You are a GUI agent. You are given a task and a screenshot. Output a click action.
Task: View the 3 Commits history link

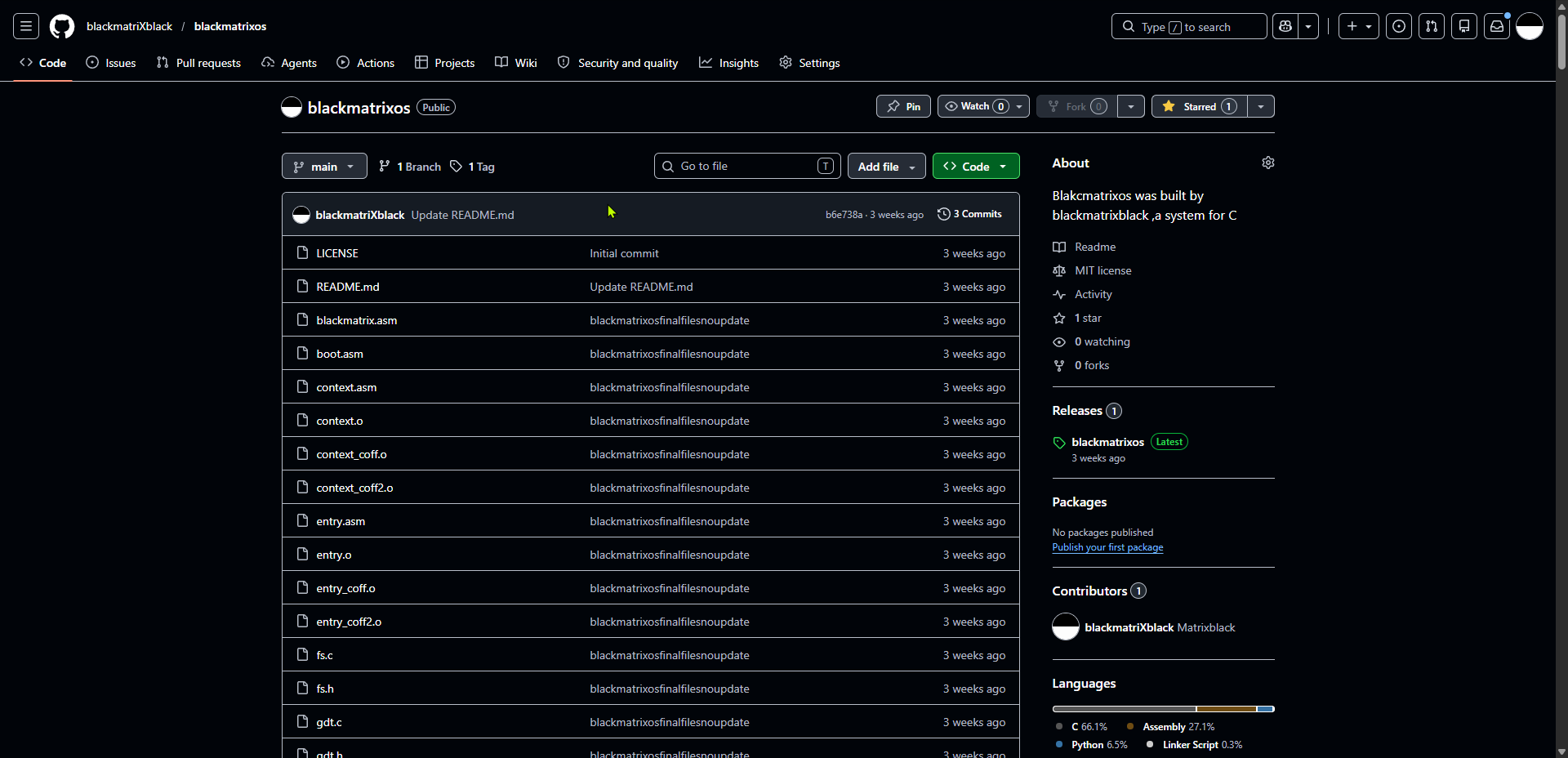(x=970, y=214)
